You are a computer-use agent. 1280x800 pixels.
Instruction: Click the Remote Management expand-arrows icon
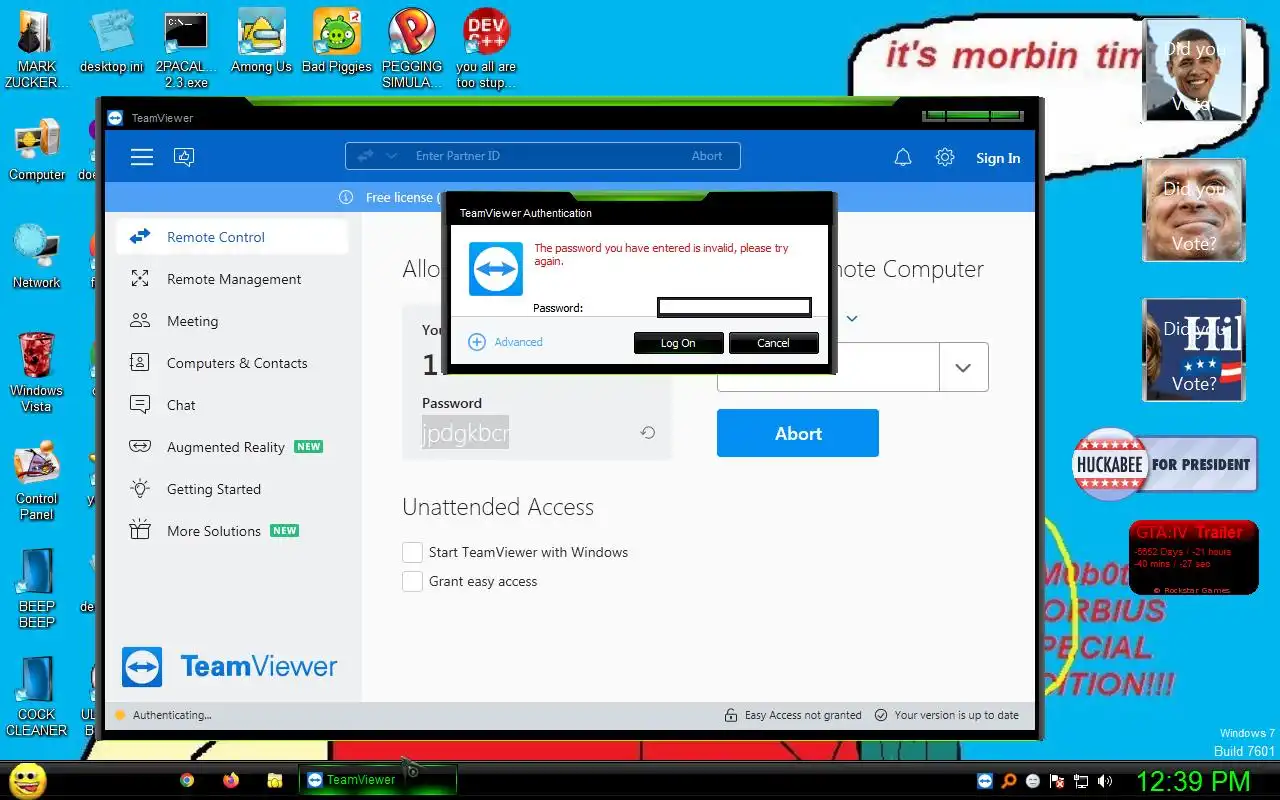(x=140, y=279)
